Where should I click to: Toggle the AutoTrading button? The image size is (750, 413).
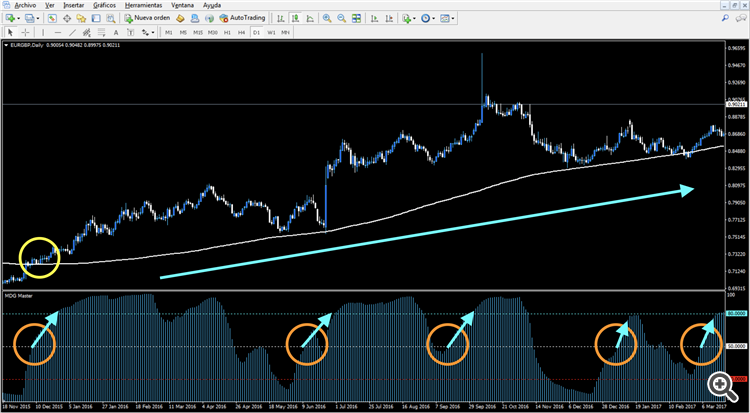[x=242, y=18]
